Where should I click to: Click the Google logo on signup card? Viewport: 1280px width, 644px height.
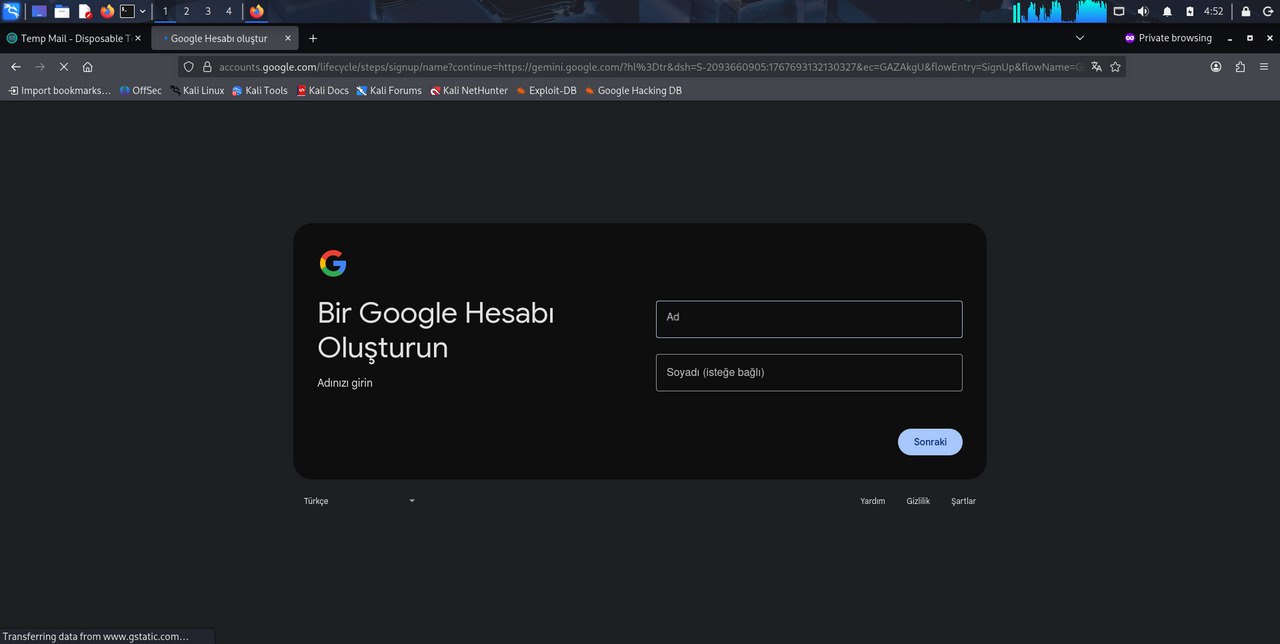[x=333, y=263]
